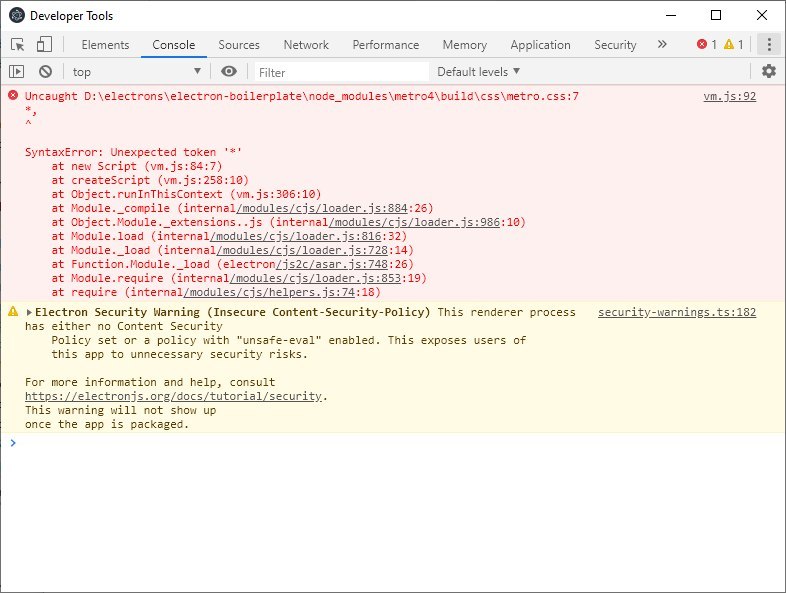Viewport: 786px width, 593px height.
Task: Open the Sources tab
Action: tap(239, 45)
